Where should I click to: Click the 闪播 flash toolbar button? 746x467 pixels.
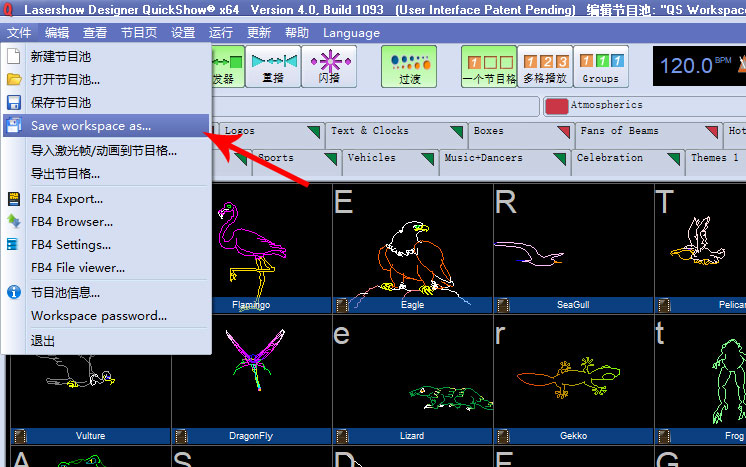tap(329, 67)
